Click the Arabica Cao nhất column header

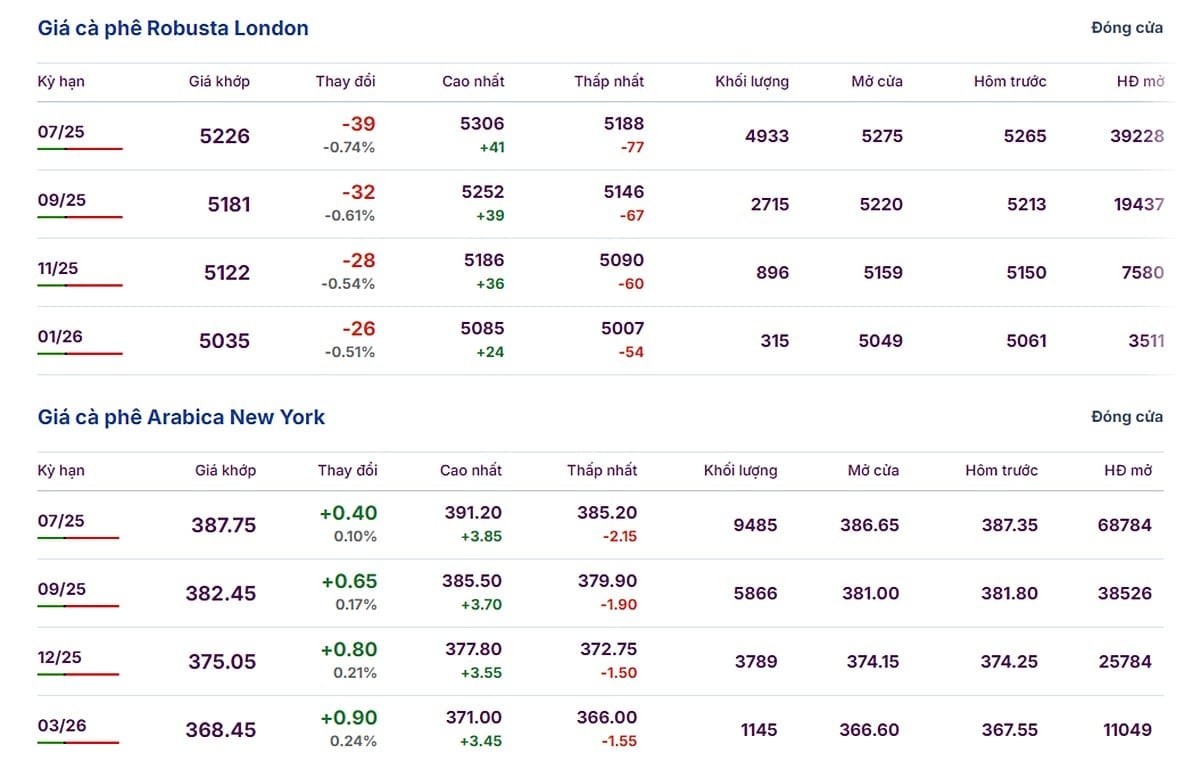(471, 470)
